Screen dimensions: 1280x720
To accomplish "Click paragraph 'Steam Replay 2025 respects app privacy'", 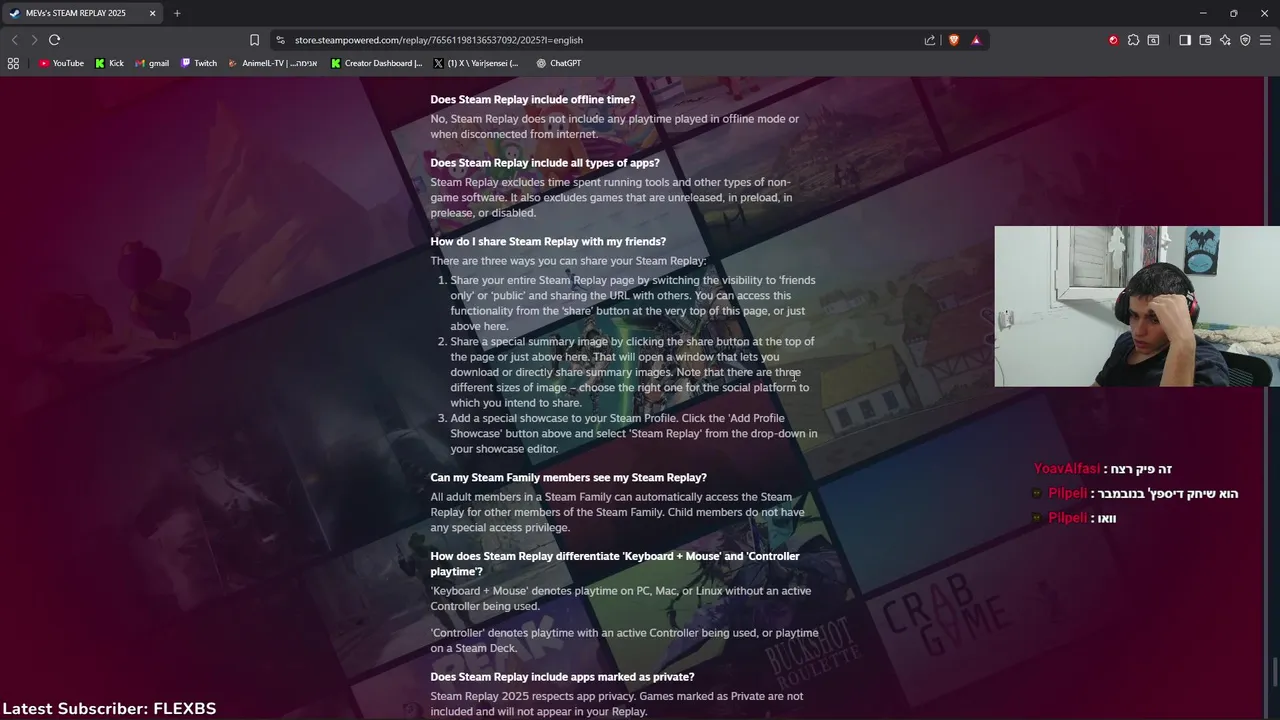I will pos(617,704).
